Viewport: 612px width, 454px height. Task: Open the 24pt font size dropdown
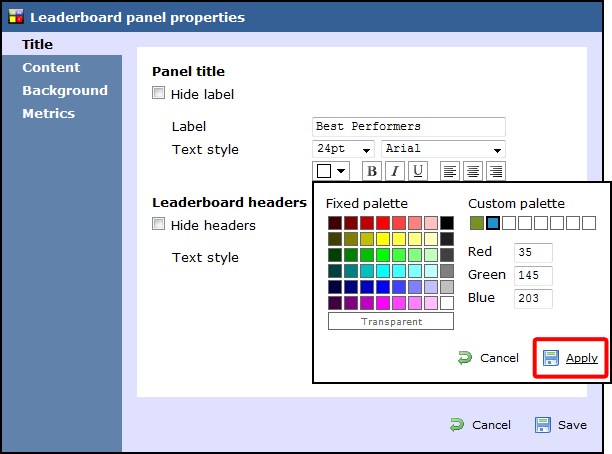pos(343,149)
